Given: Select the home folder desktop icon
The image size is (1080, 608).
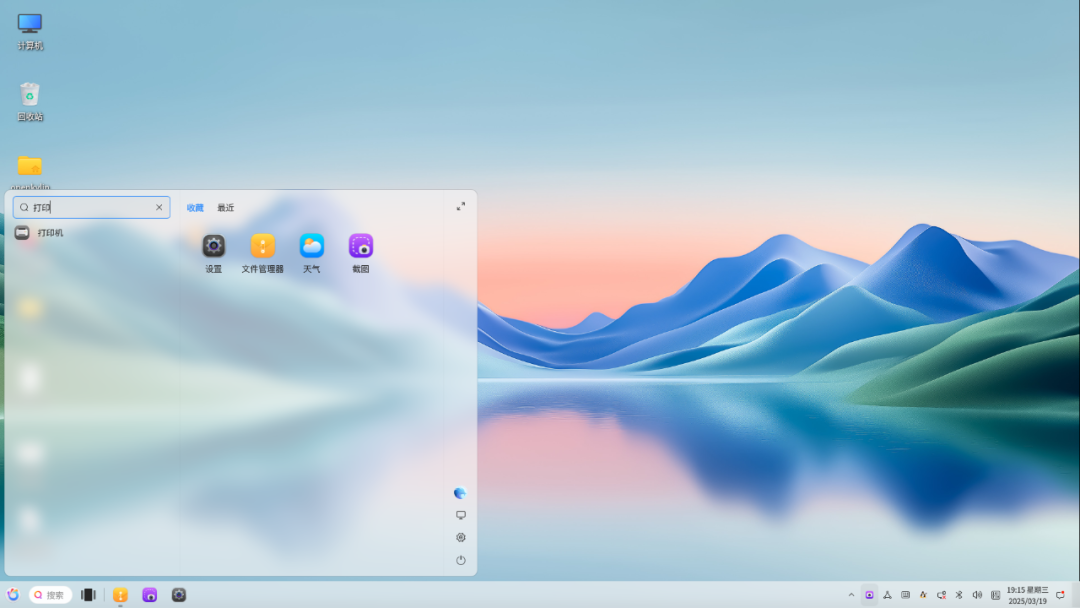Looking at the screenshot, I should tap(30, 172).
